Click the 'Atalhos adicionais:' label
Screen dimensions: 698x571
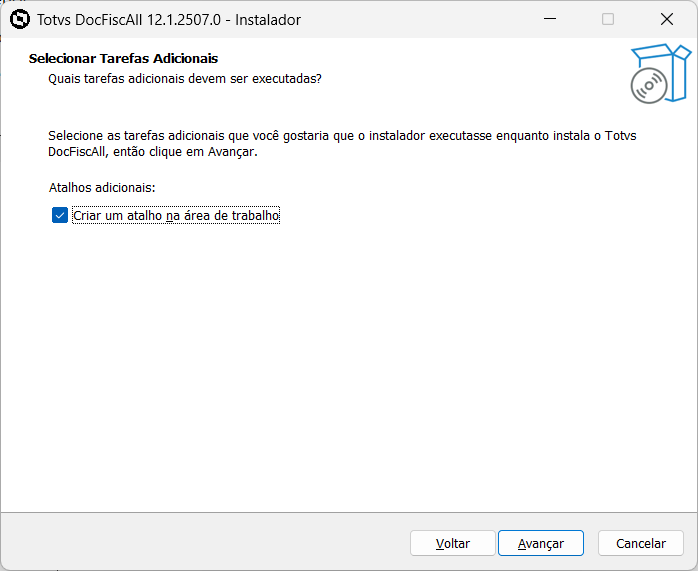coord(102,188)
